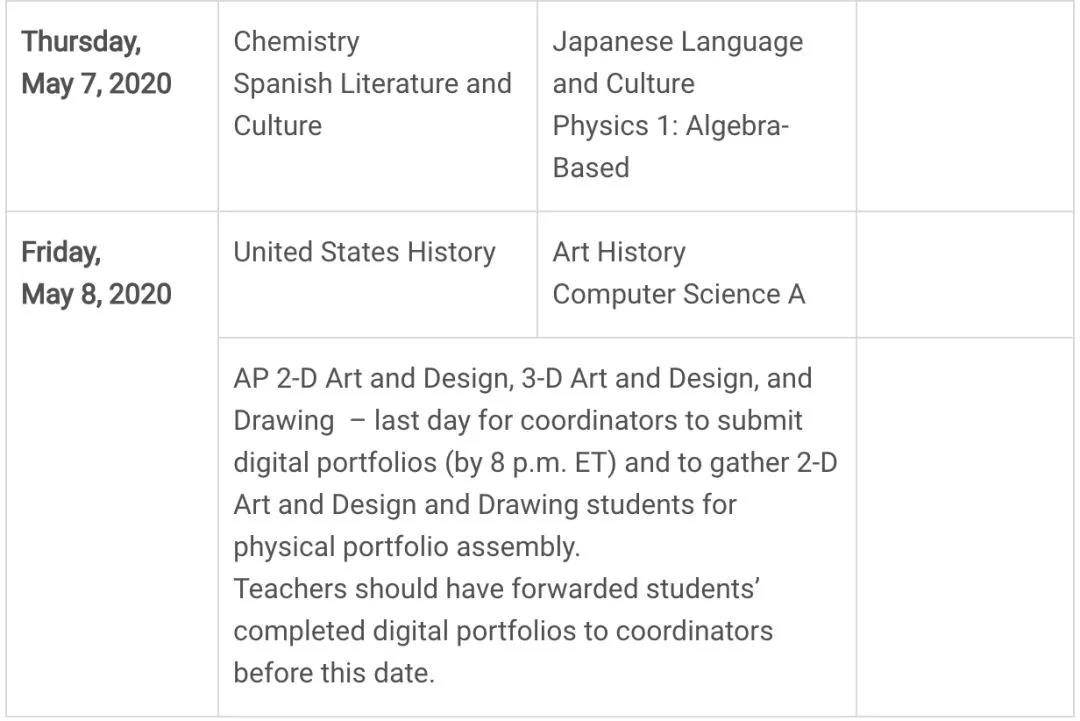Click Drawing – last day for coordinators line
1080x721 pixels.
pos(518,421)
